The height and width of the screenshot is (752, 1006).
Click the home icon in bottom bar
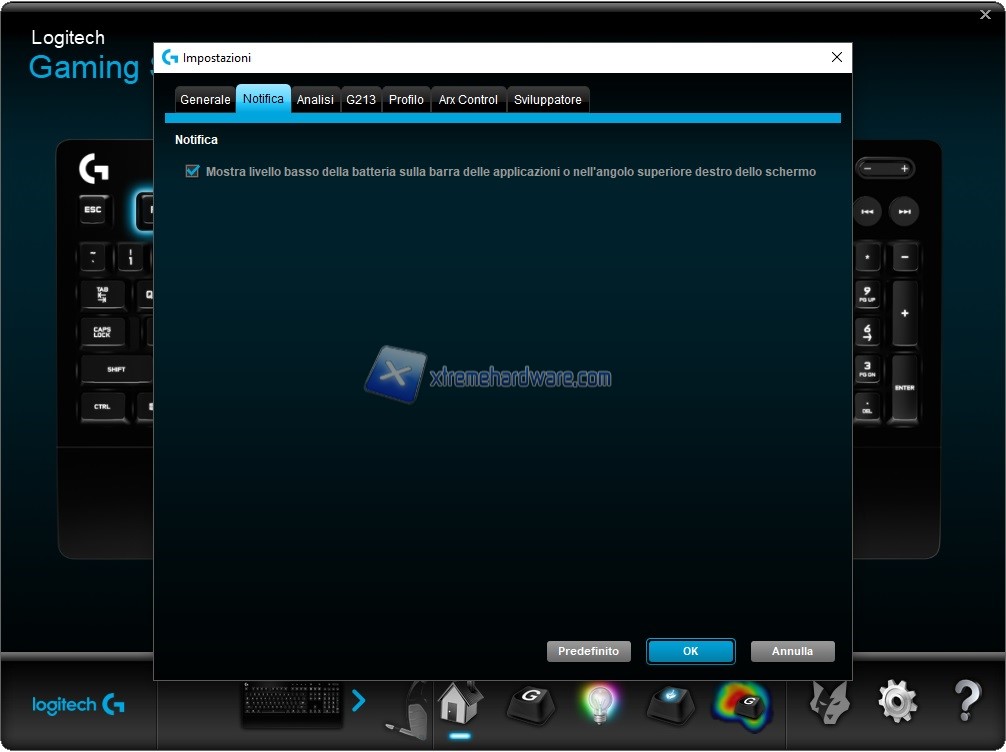click(460, 702)
